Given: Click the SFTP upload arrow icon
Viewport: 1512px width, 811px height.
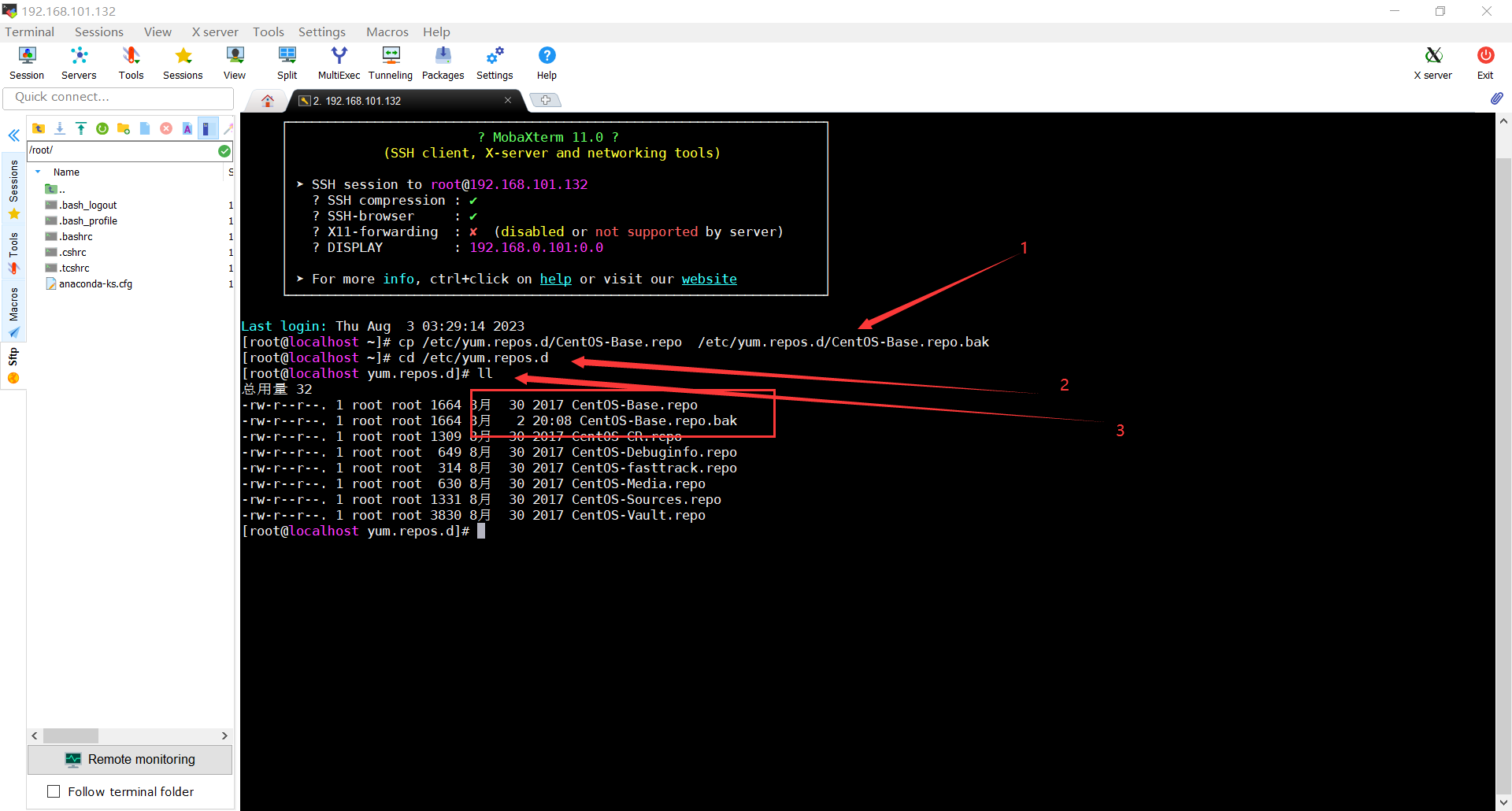Looking at the screenshot, I should (81, 128).
